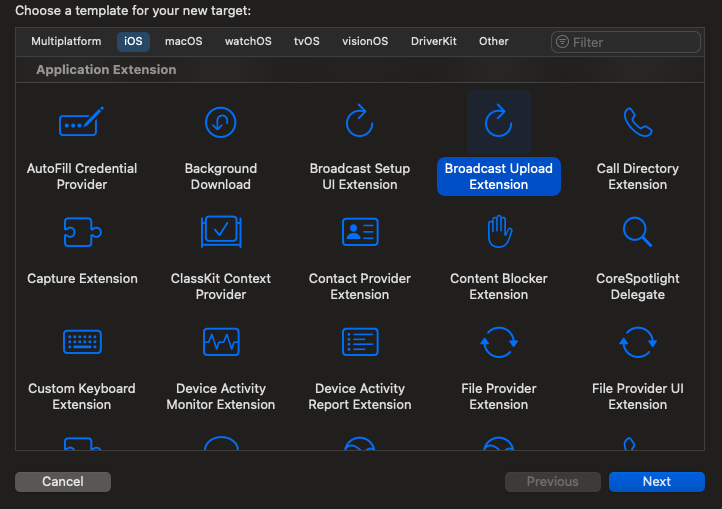The image size is (722, 509).
Task: Select the File Provider UI Extension icon
Action: (638, 342)
